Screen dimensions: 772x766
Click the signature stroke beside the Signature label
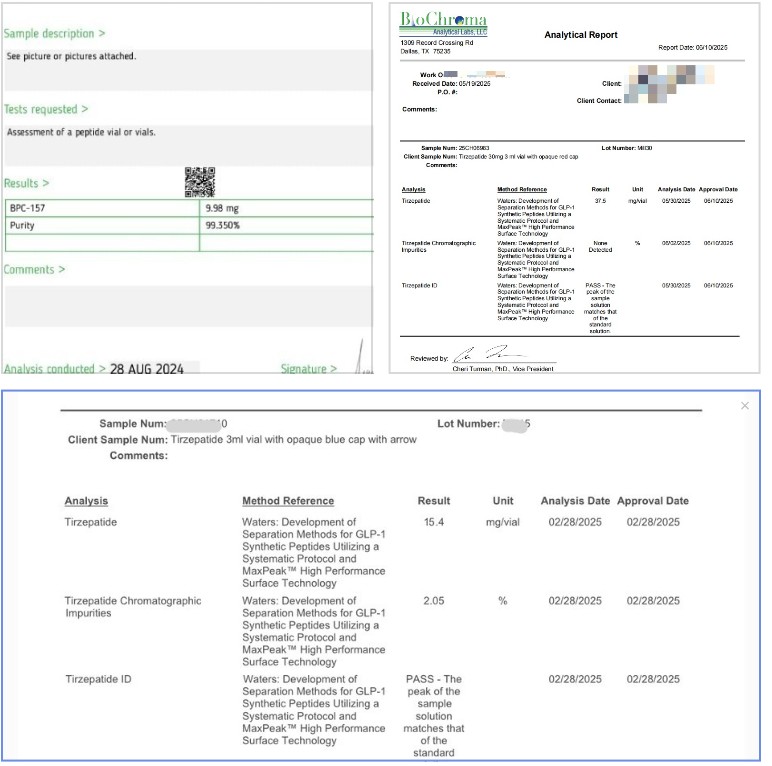[357, 358]
